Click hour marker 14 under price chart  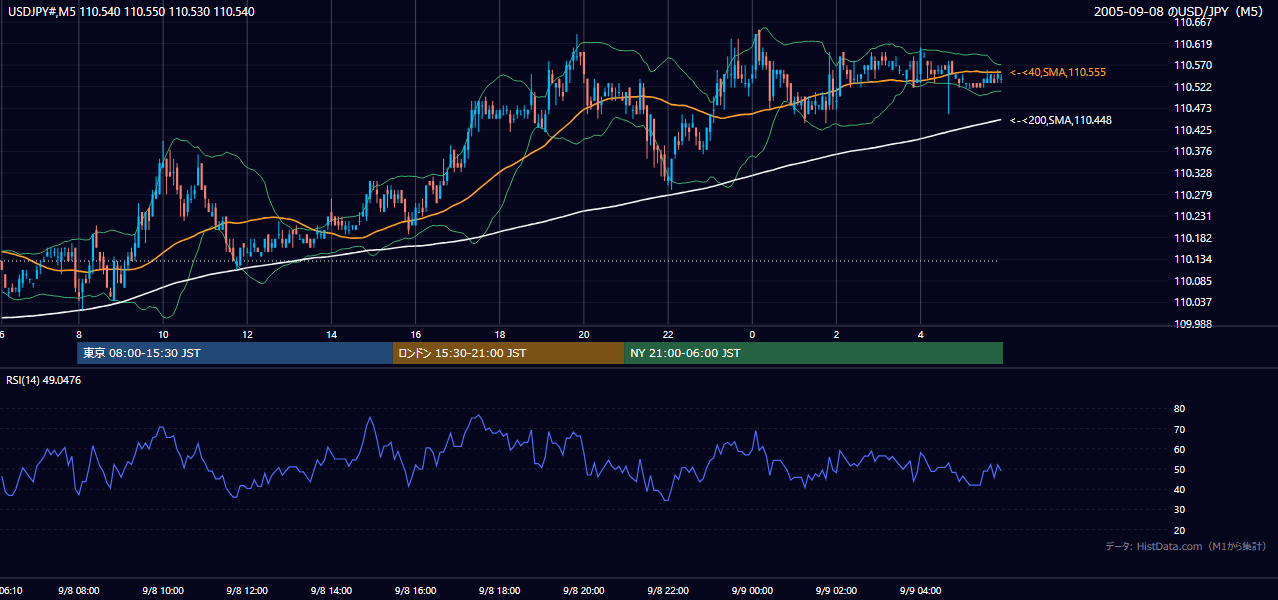331,335
